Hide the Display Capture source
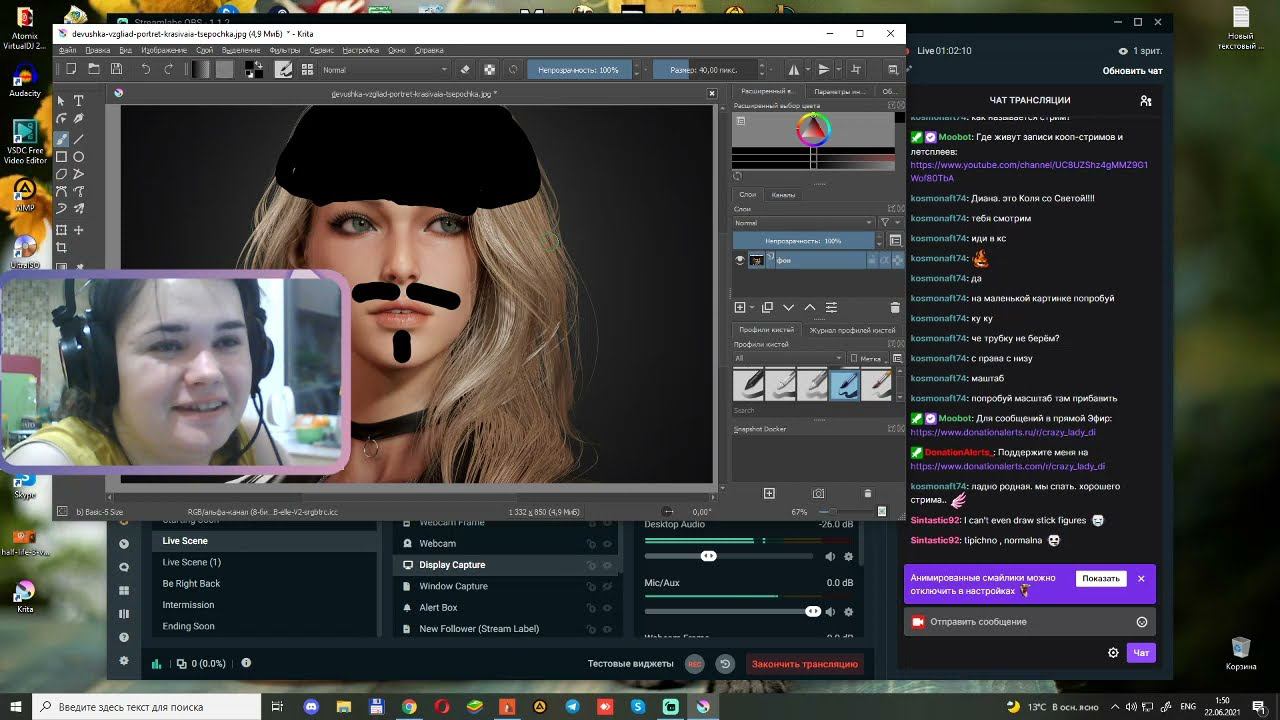Viewport: 1280px width, 720px height. point(607,565)
